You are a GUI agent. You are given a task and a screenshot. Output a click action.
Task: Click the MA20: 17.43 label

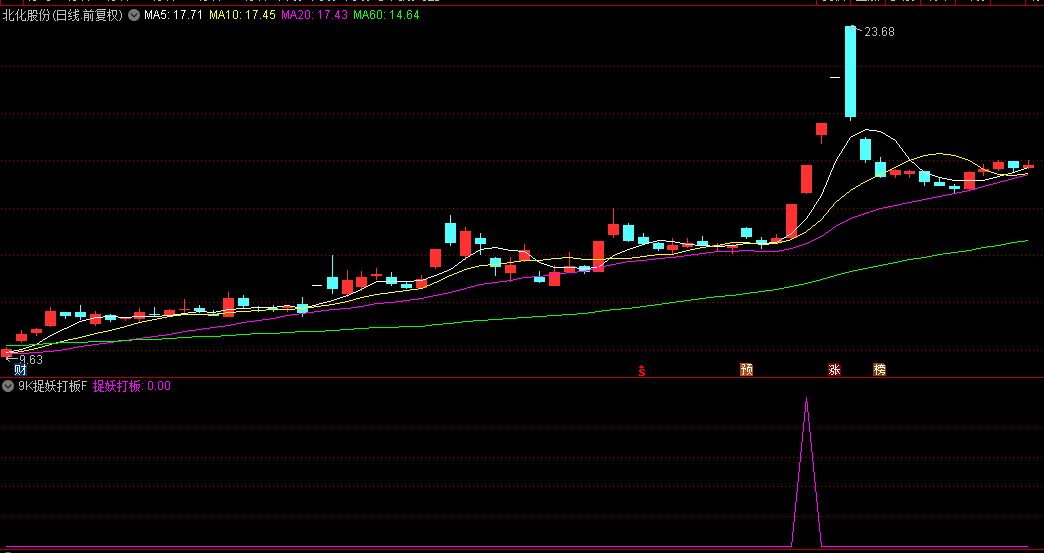pos(314,15)
